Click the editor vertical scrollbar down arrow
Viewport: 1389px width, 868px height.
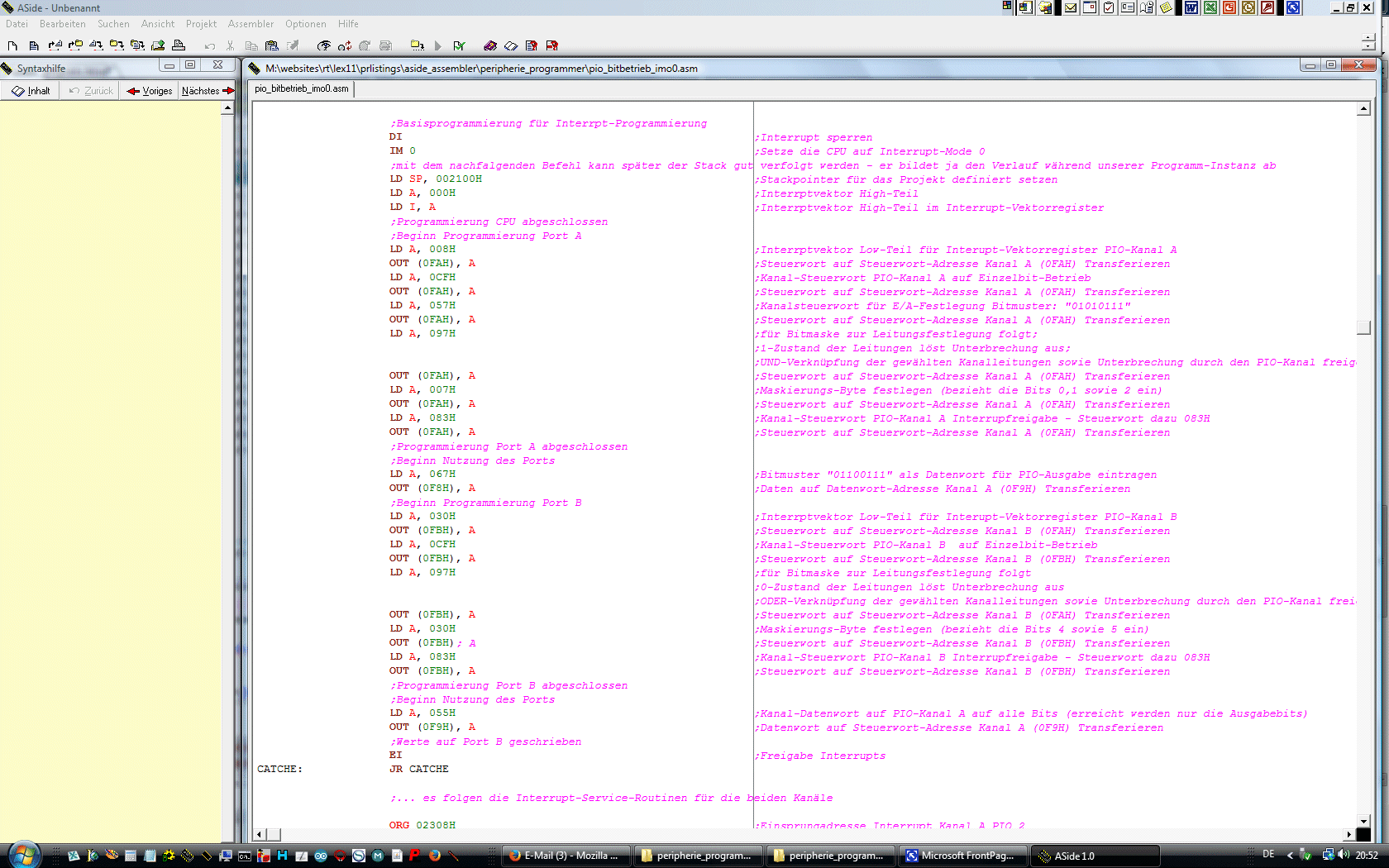1364,822
